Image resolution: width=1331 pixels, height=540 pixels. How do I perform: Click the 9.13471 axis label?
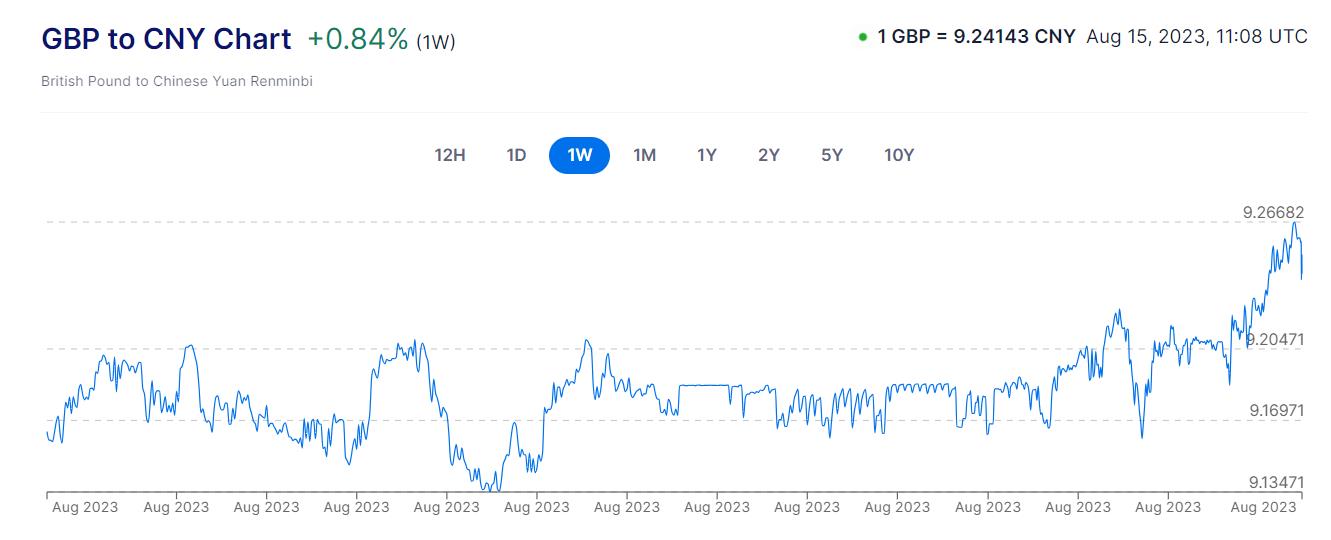pos(1276,483)
